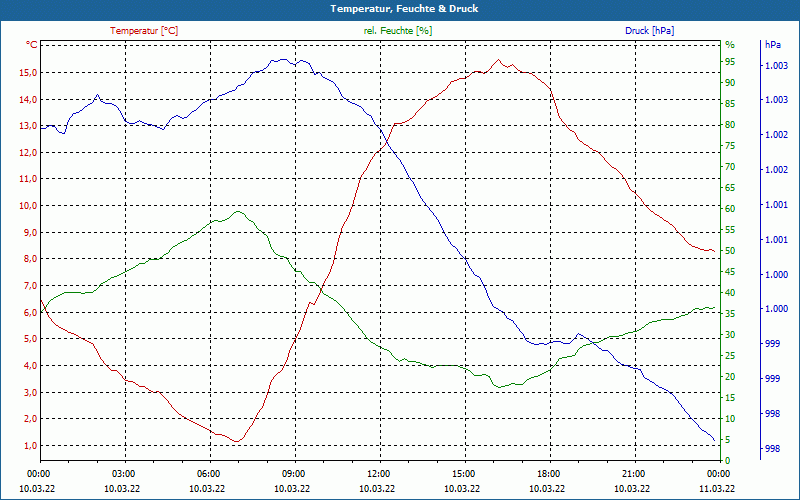Image resolution: width=800 pixels, height=500 pixels.
Task: Click the green "%" axis unit label
Action: pyautogui.click(x=730, y=45)
